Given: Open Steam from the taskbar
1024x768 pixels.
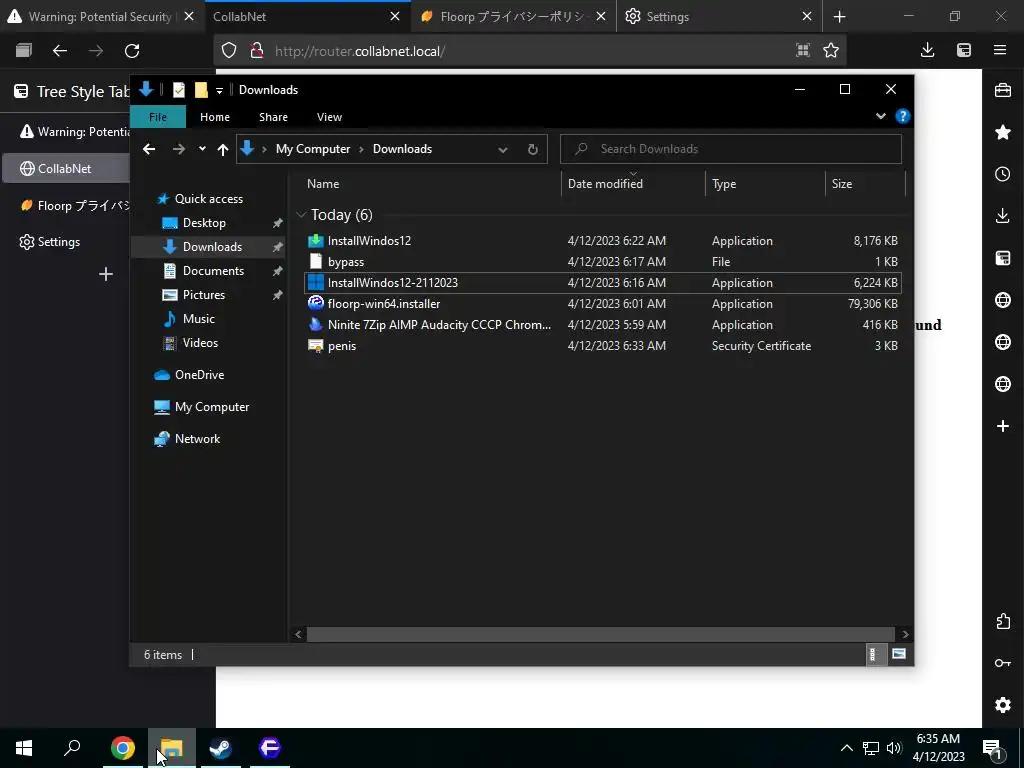Looking at the screenshot, I should [220, 748].
